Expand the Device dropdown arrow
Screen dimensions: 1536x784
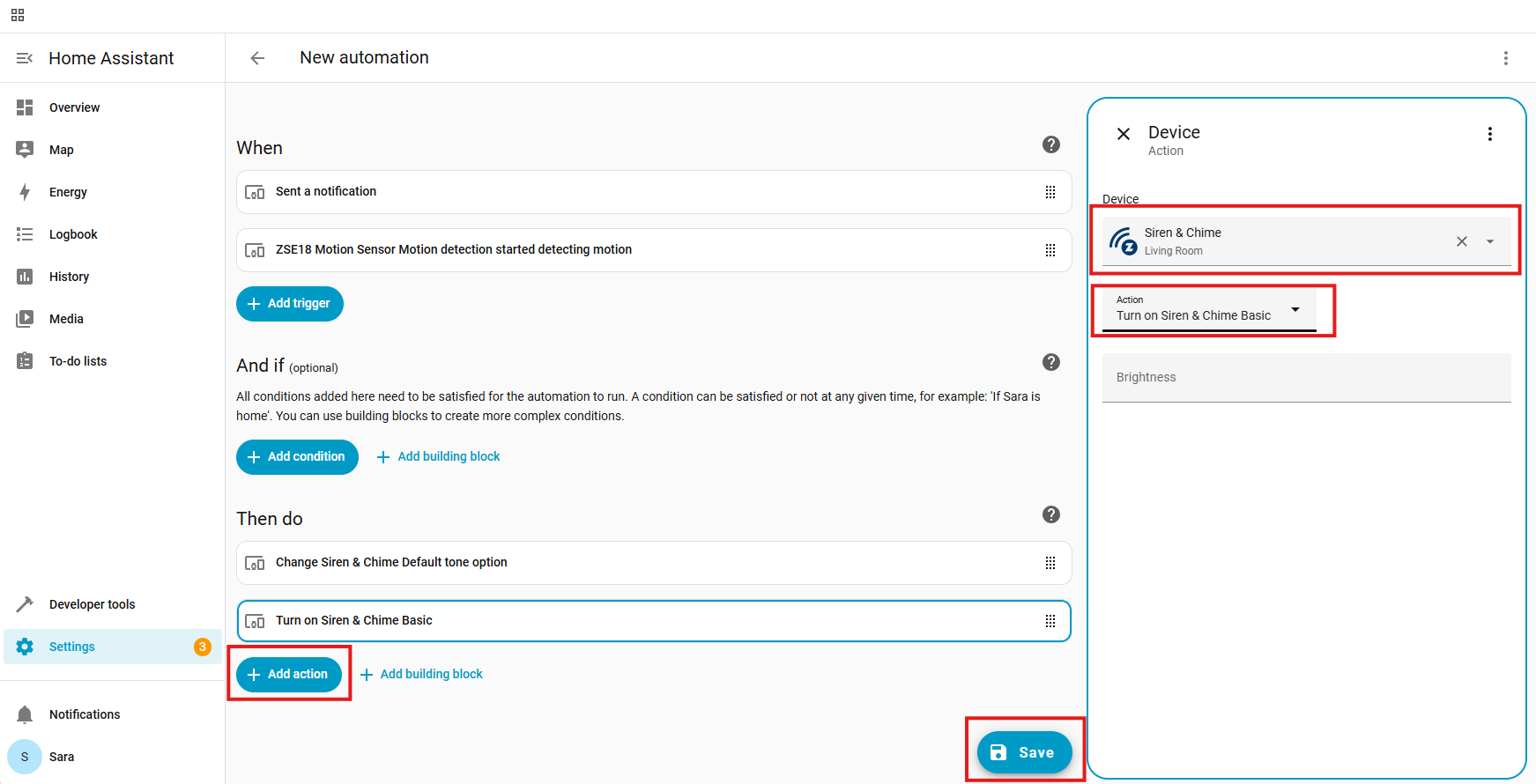(x=1490, y=241)
